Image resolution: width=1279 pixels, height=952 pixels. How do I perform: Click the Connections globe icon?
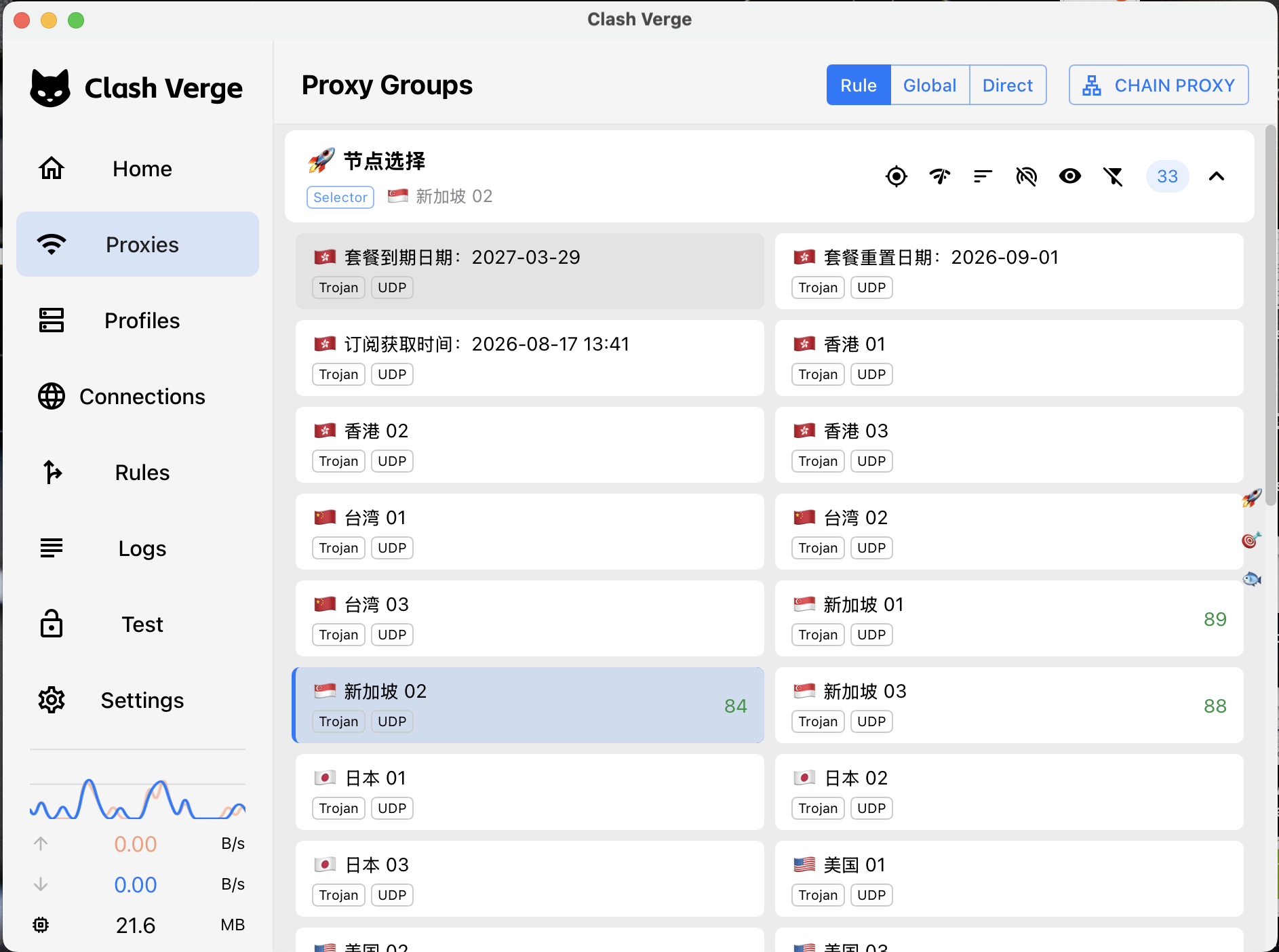[52, 396]
